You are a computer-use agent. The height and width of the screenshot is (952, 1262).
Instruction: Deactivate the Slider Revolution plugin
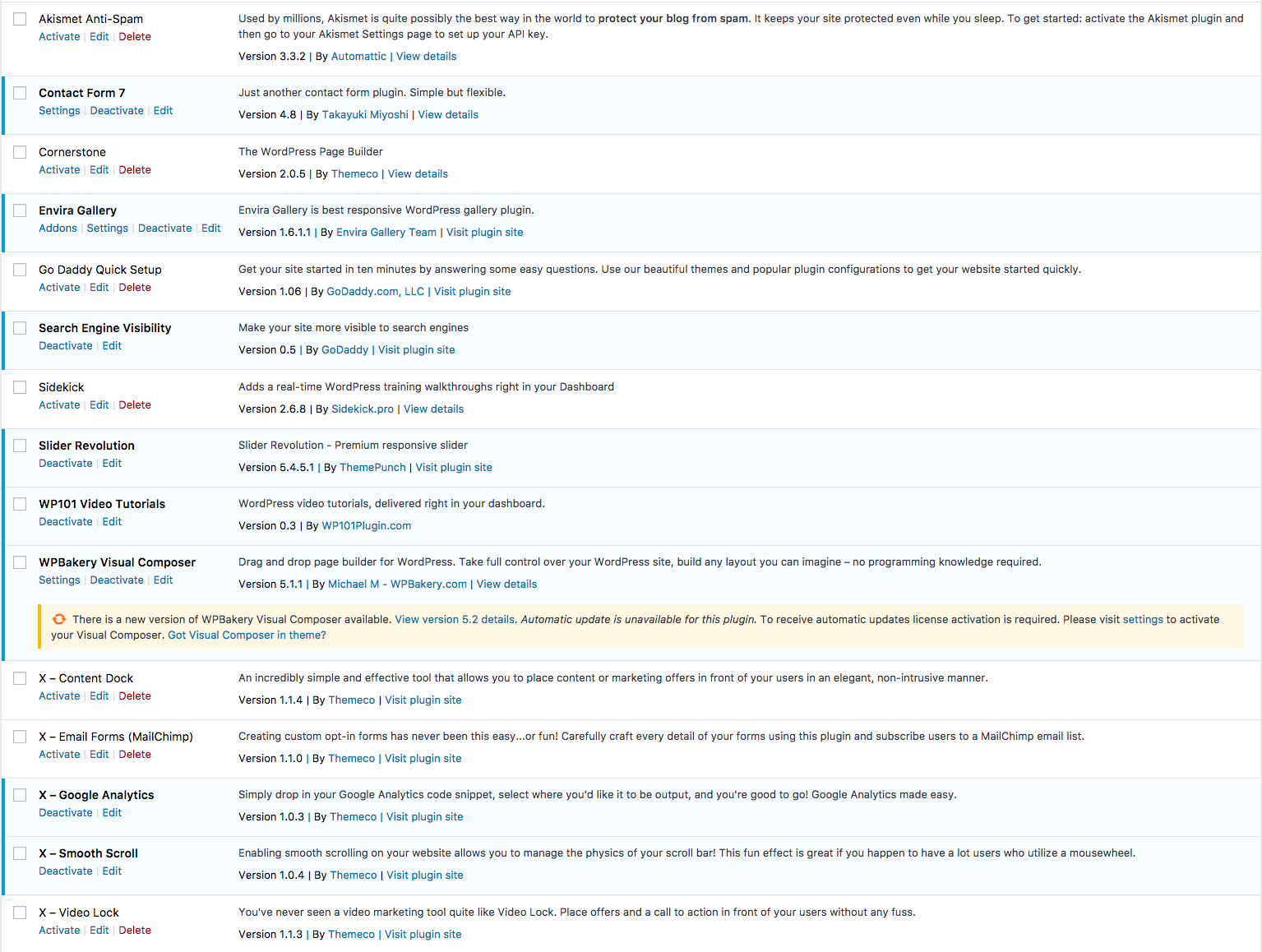(66, 463)
